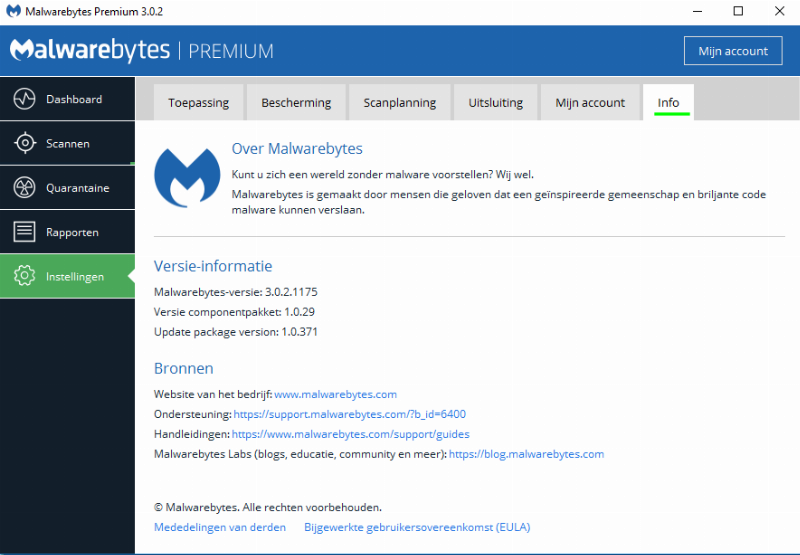This screenshot has width=800, height=555.
Task: Select the Scanplanning tab
Action: (399, 103)
